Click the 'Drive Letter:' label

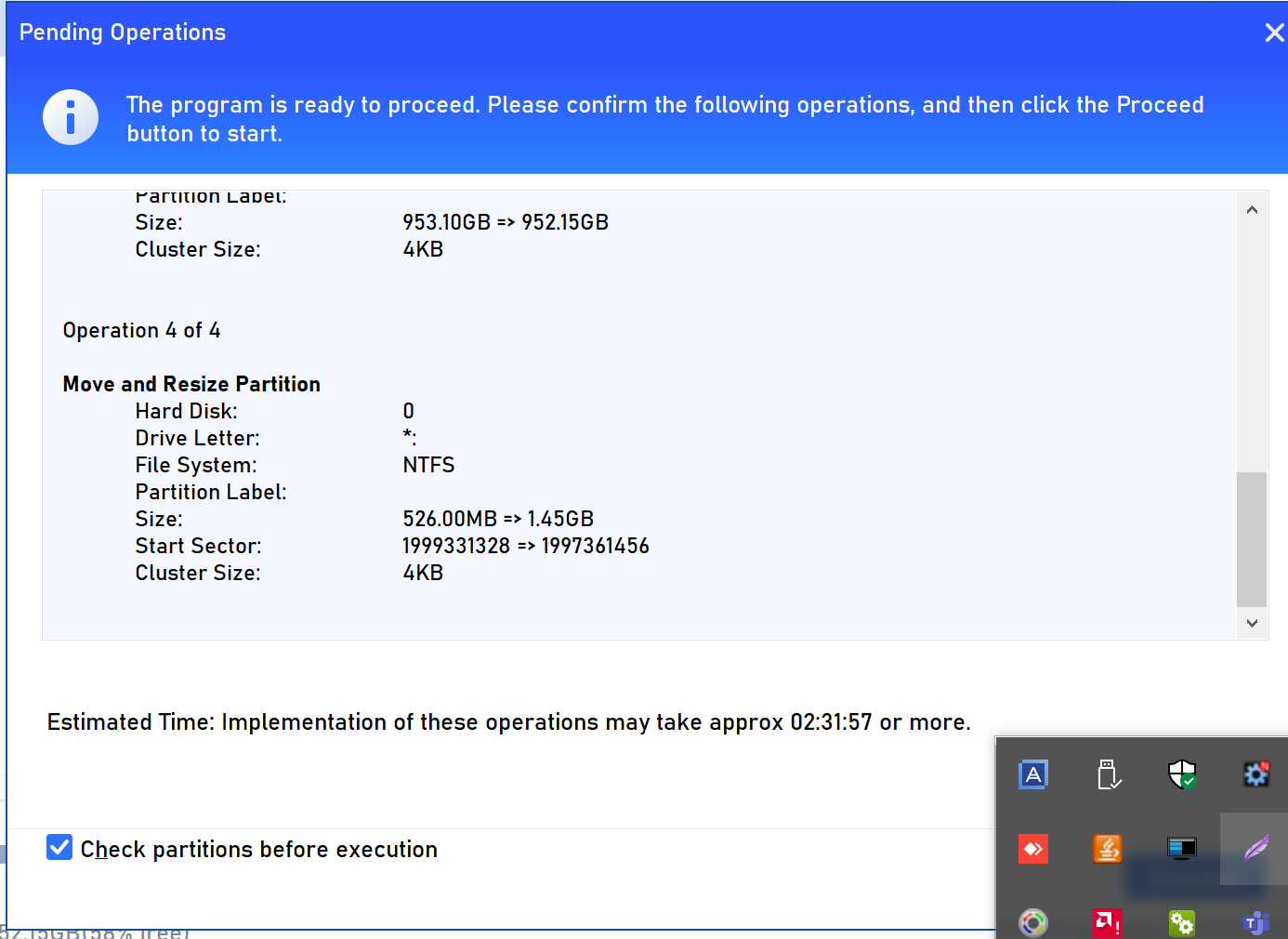tap(198, 438)
